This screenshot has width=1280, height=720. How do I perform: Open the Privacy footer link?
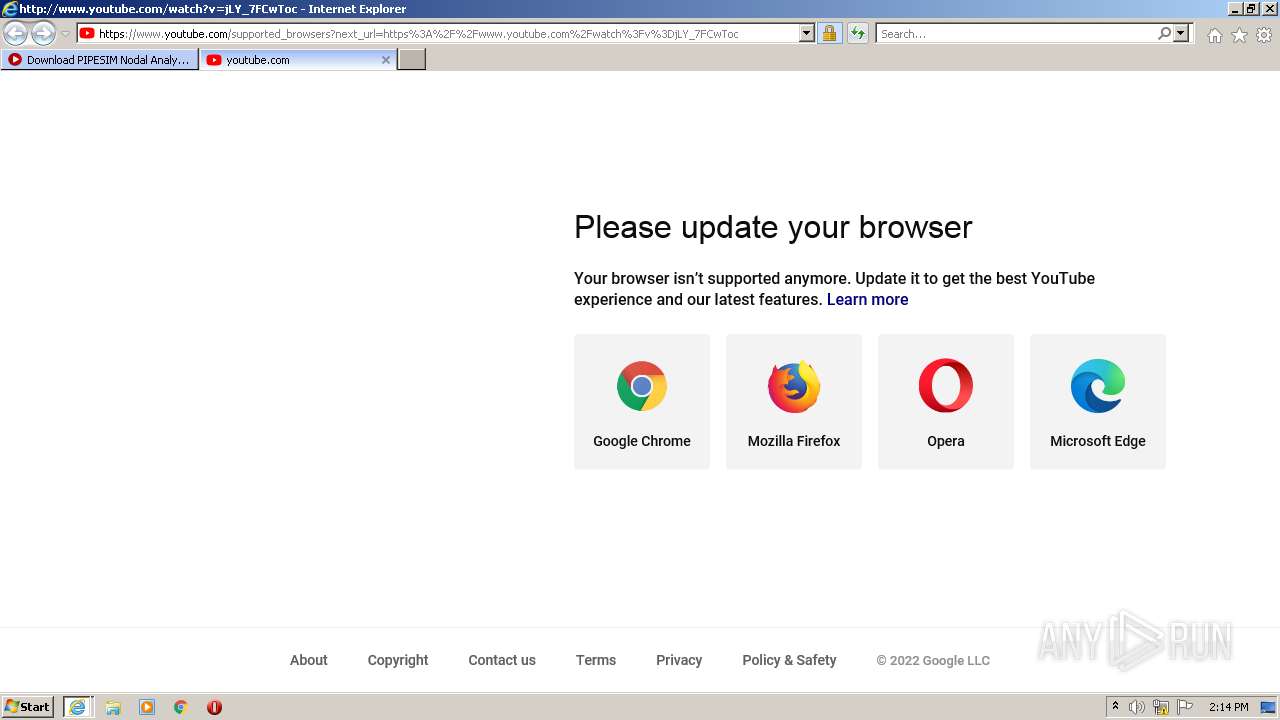679,660
